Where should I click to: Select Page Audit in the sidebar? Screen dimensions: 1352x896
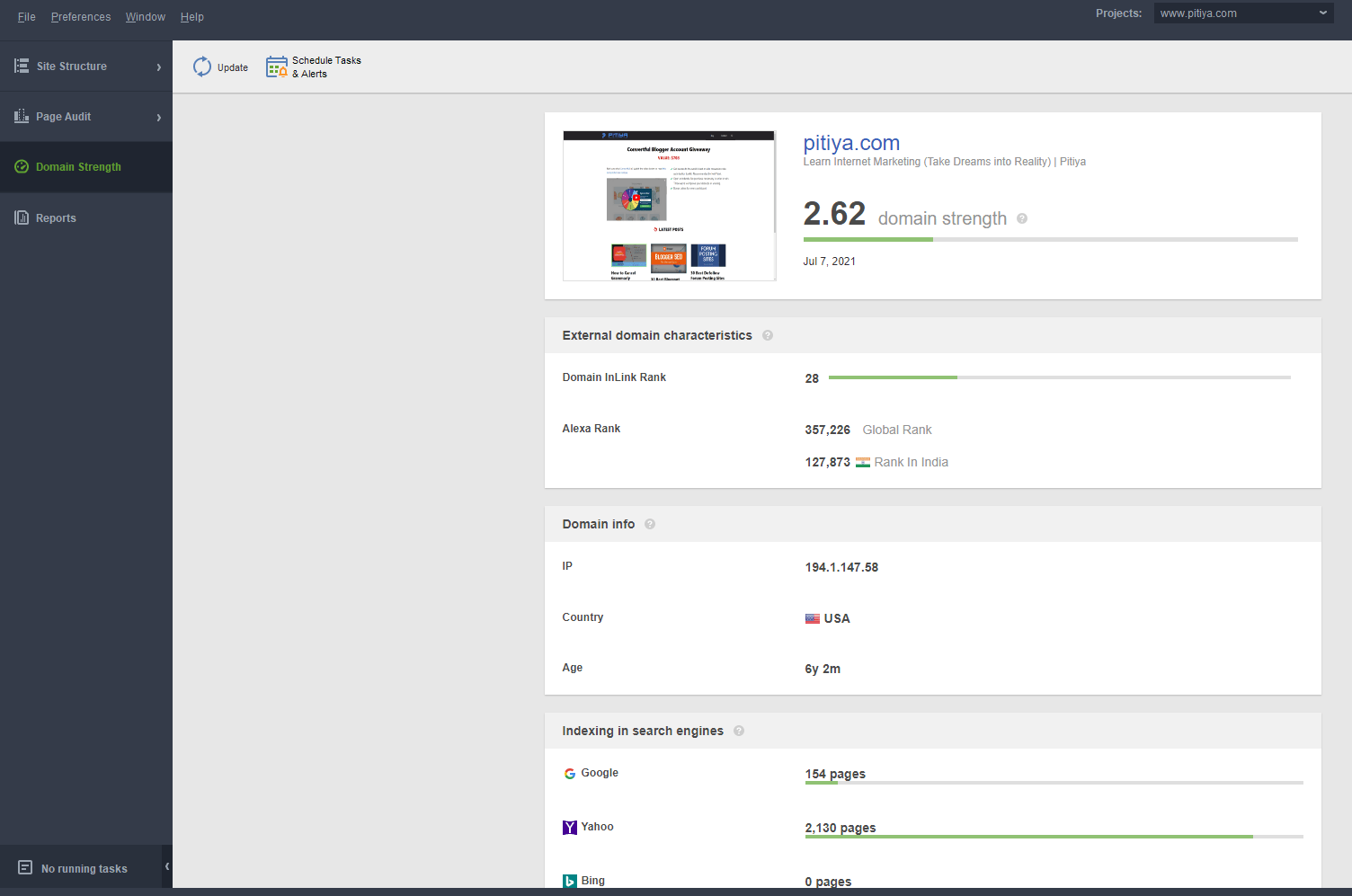86,116
